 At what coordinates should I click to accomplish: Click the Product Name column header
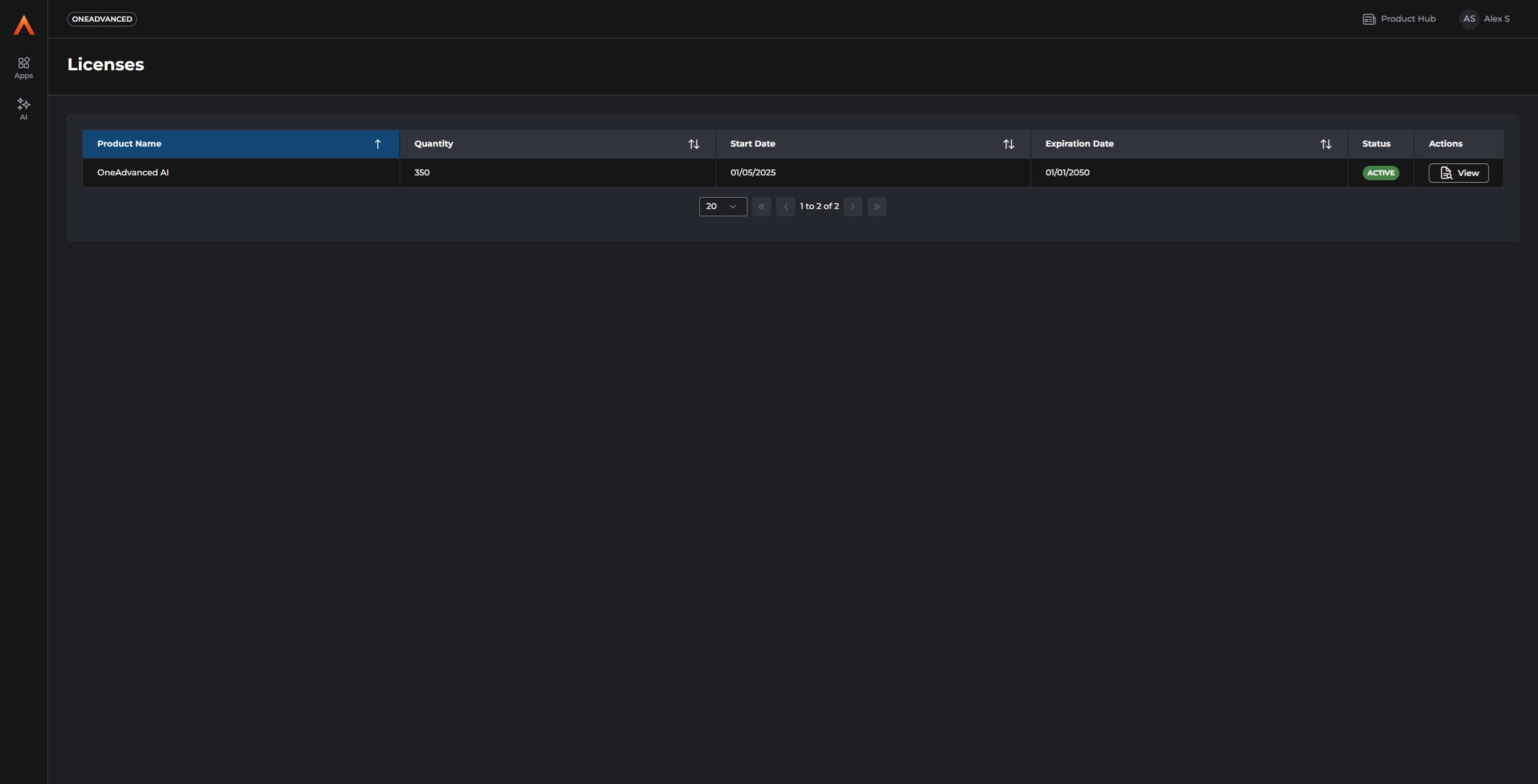point(241,144)
